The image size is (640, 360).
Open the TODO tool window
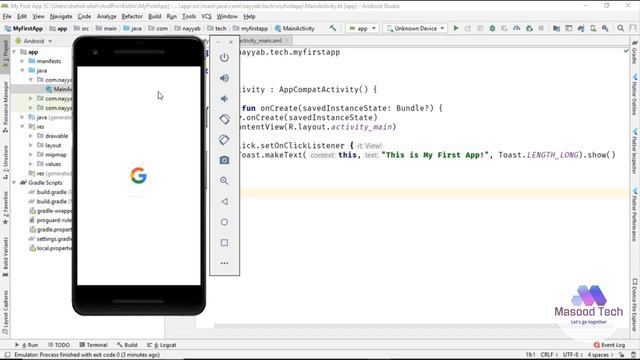pos(59,345)
